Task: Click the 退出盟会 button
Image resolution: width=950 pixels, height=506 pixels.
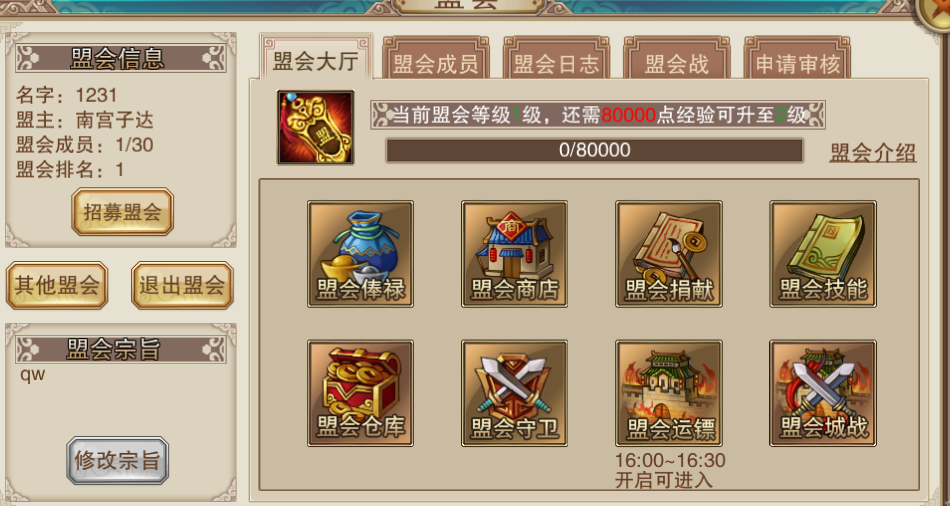Action: tap(182, 285)
